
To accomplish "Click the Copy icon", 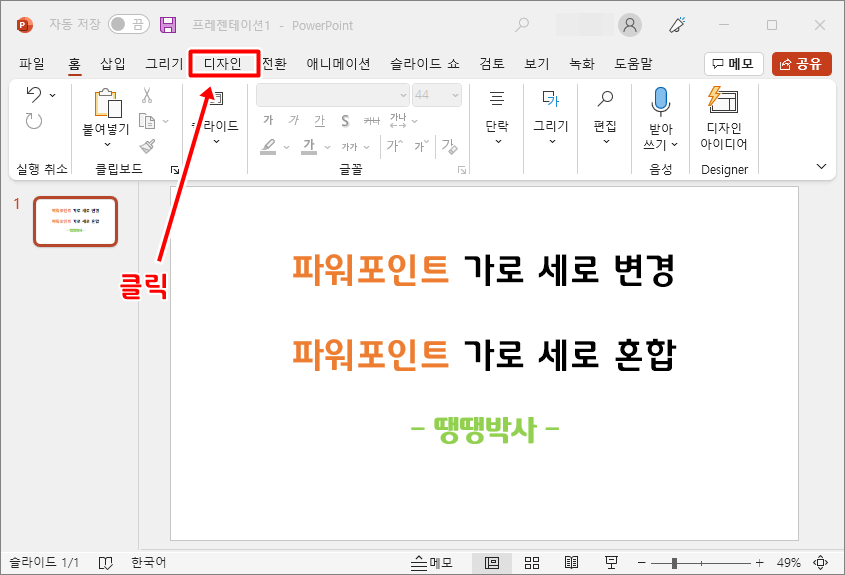I will point(147,121).
